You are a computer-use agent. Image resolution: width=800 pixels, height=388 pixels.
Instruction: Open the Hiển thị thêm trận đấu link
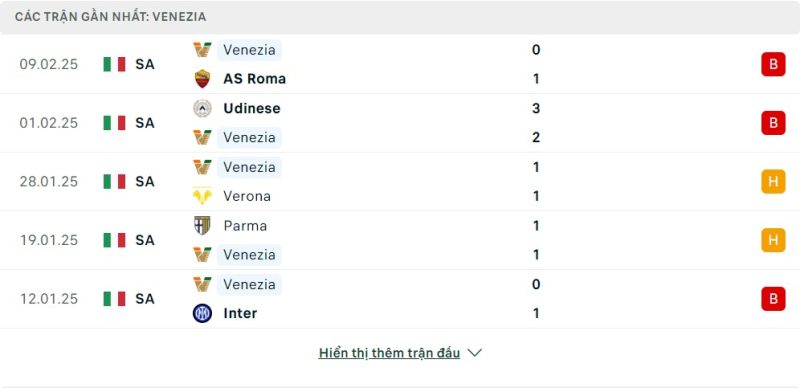[x=389, y=353]
